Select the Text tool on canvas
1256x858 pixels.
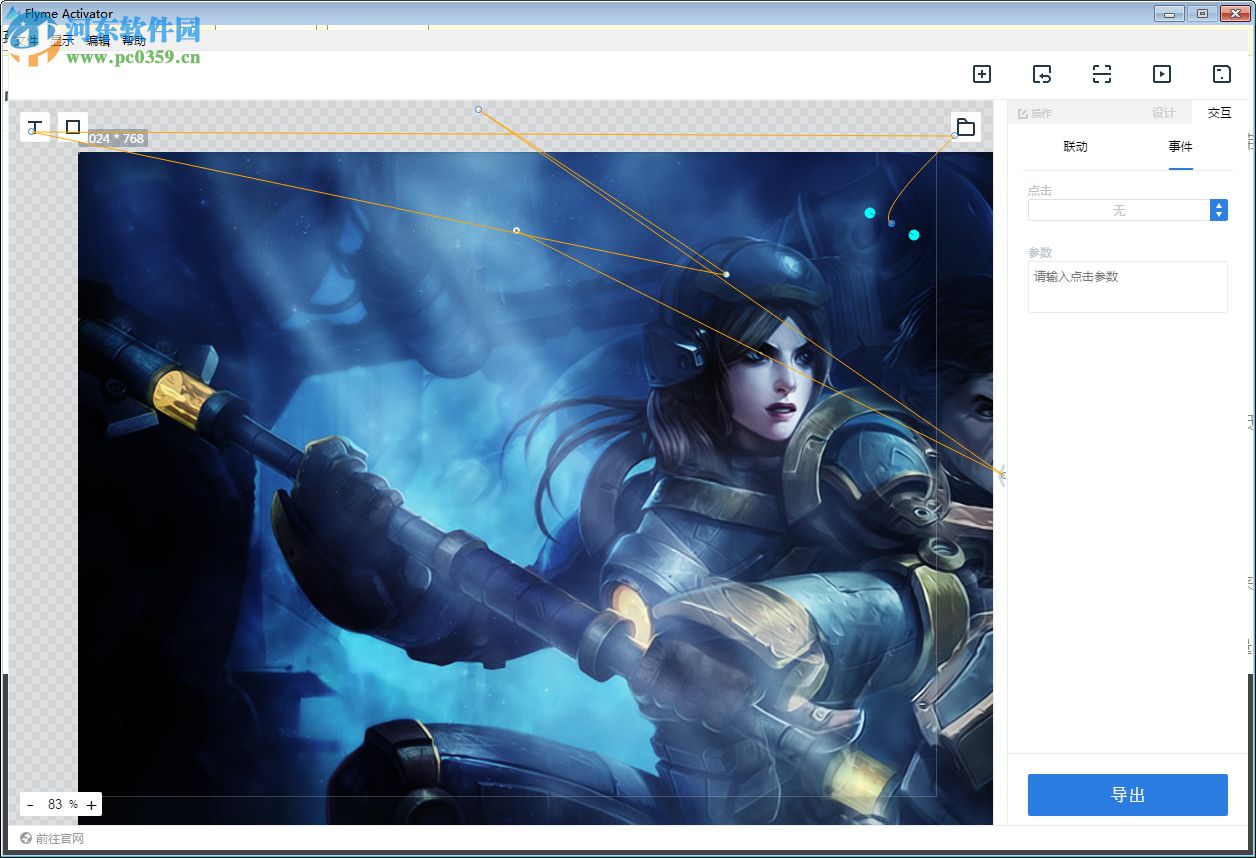pyautogui.click(x=35, y=127)
